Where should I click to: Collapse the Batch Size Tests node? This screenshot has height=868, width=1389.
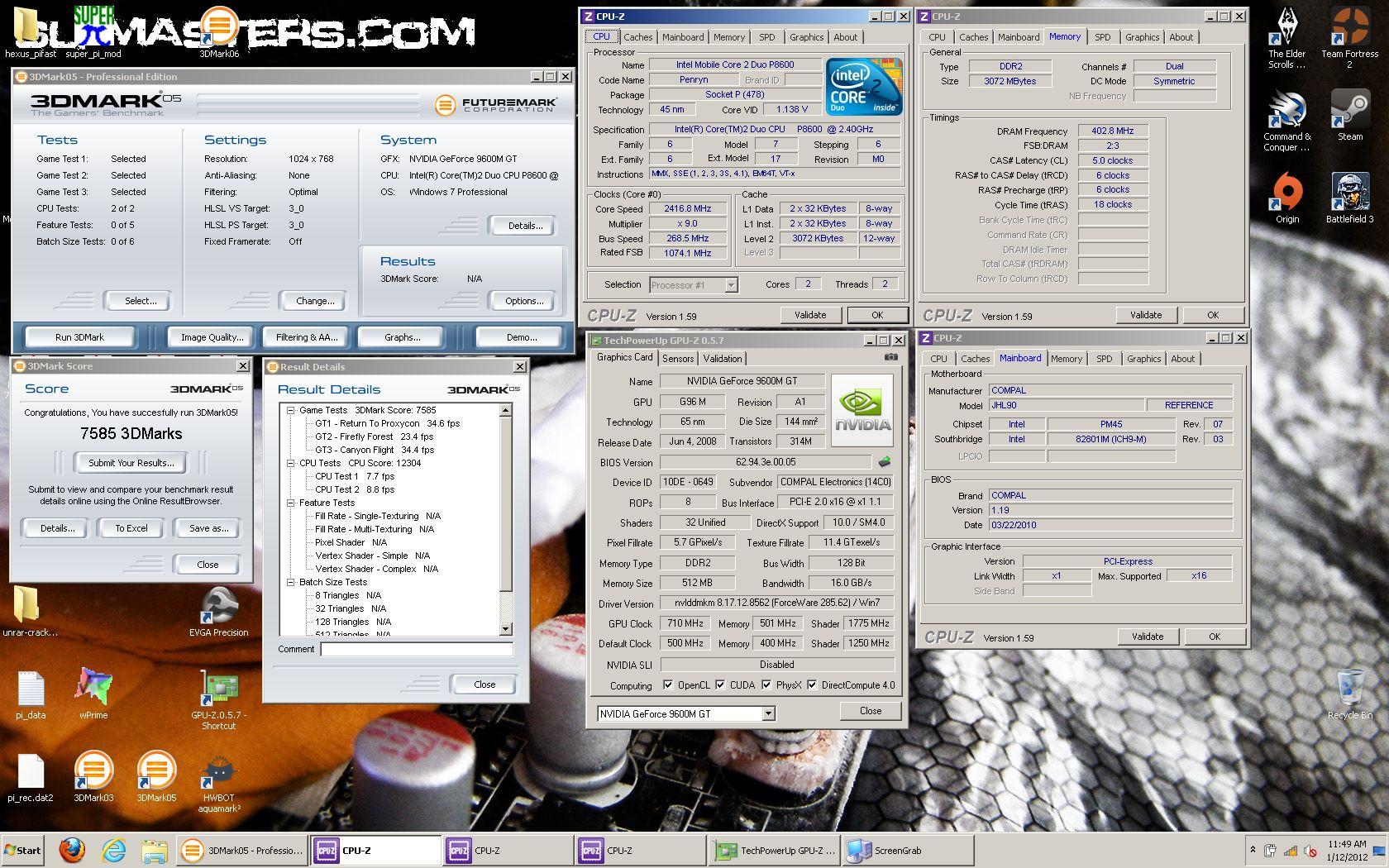291,582
